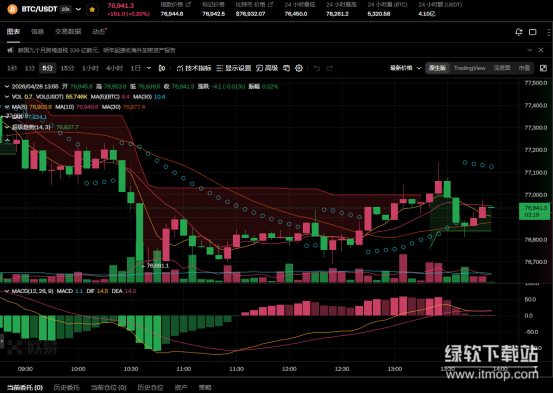Switch to the 图表 tab
This screenshot has height=394, width=553.
(x=13, y=31)
